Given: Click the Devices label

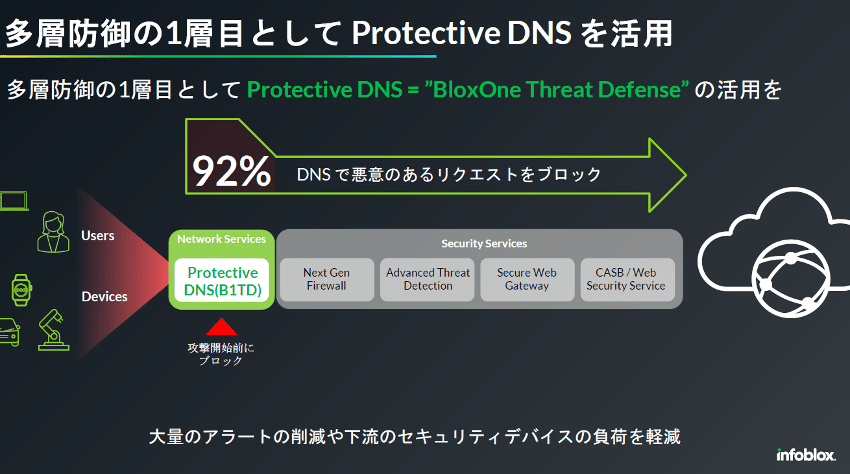Looking at the screenshot, I should pos(104,296).
